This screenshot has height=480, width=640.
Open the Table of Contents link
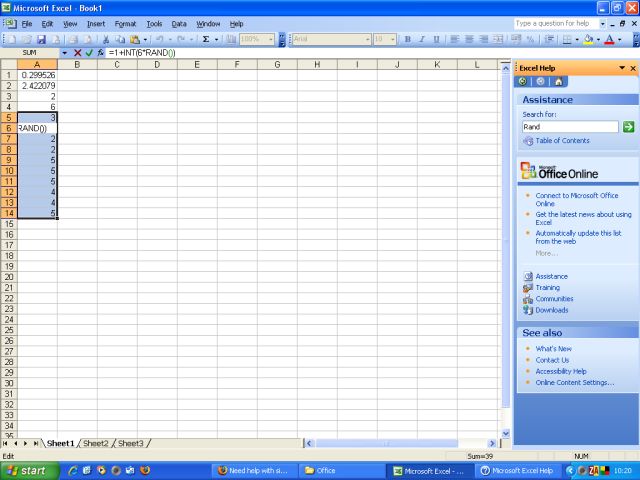[562, 140]
